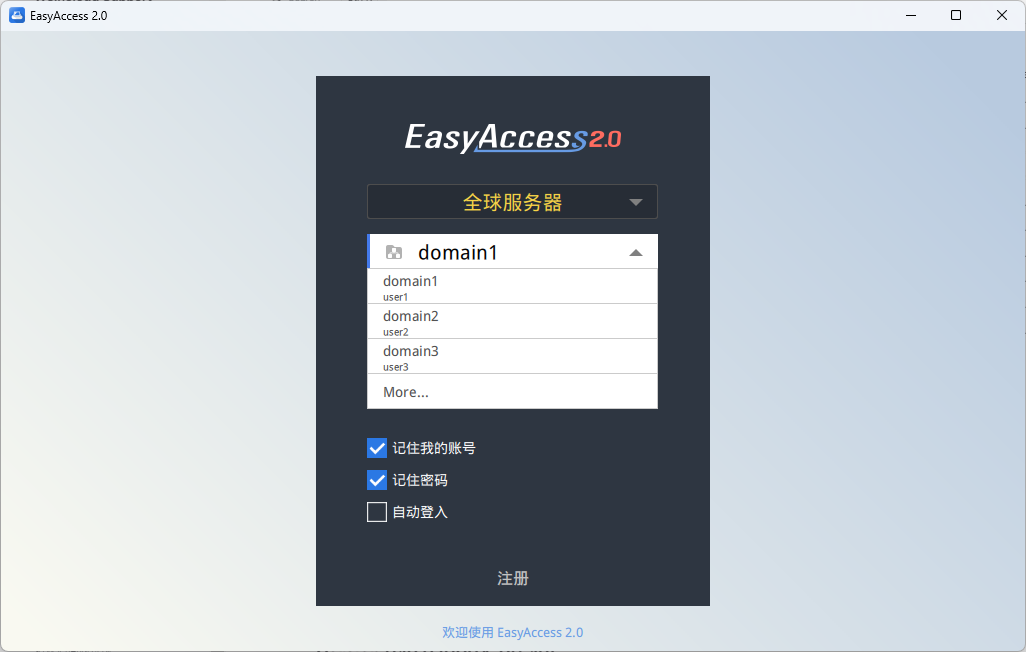The image size is (1026, 652).
Task: Open 欢迎使用 EasyAccess 2.0 link
Action: [x=512, y=632]
